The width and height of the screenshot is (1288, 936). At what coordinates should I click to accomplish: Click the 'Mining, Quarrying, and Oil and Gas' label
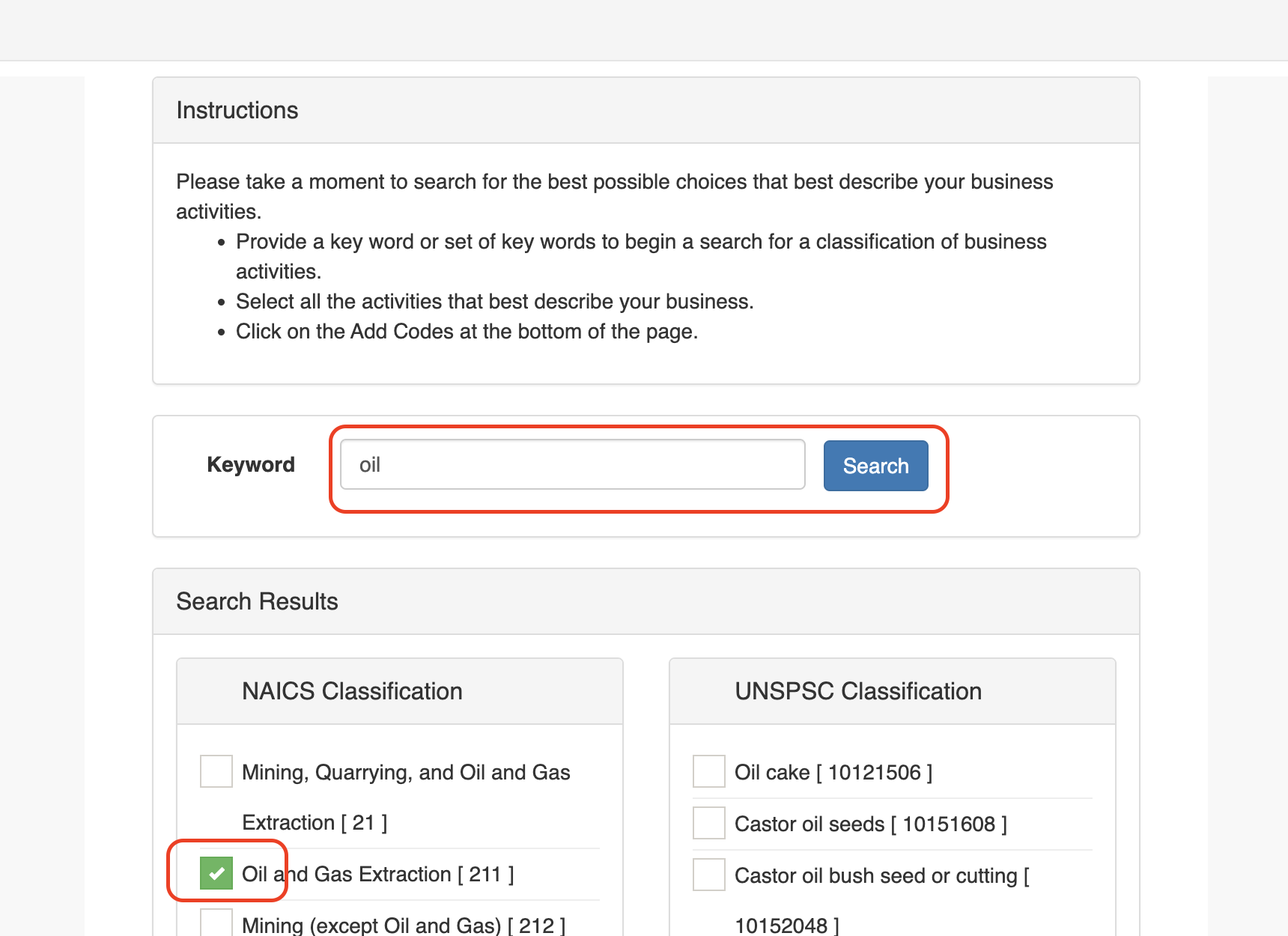click(x=406, y=772)
